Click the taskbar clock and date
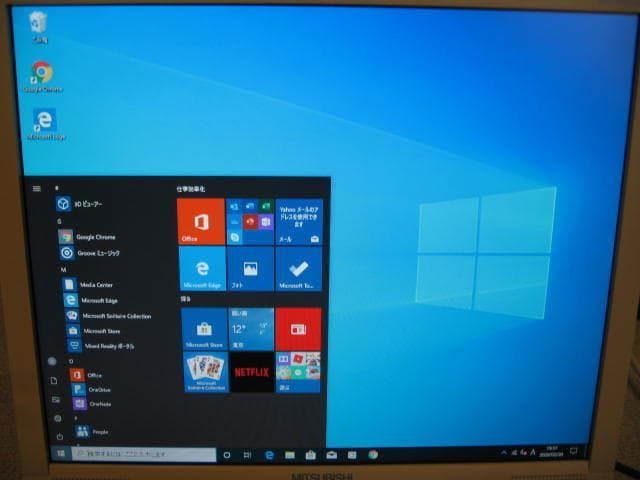This screenshot has width=640, height=480. tap(551, 451)
